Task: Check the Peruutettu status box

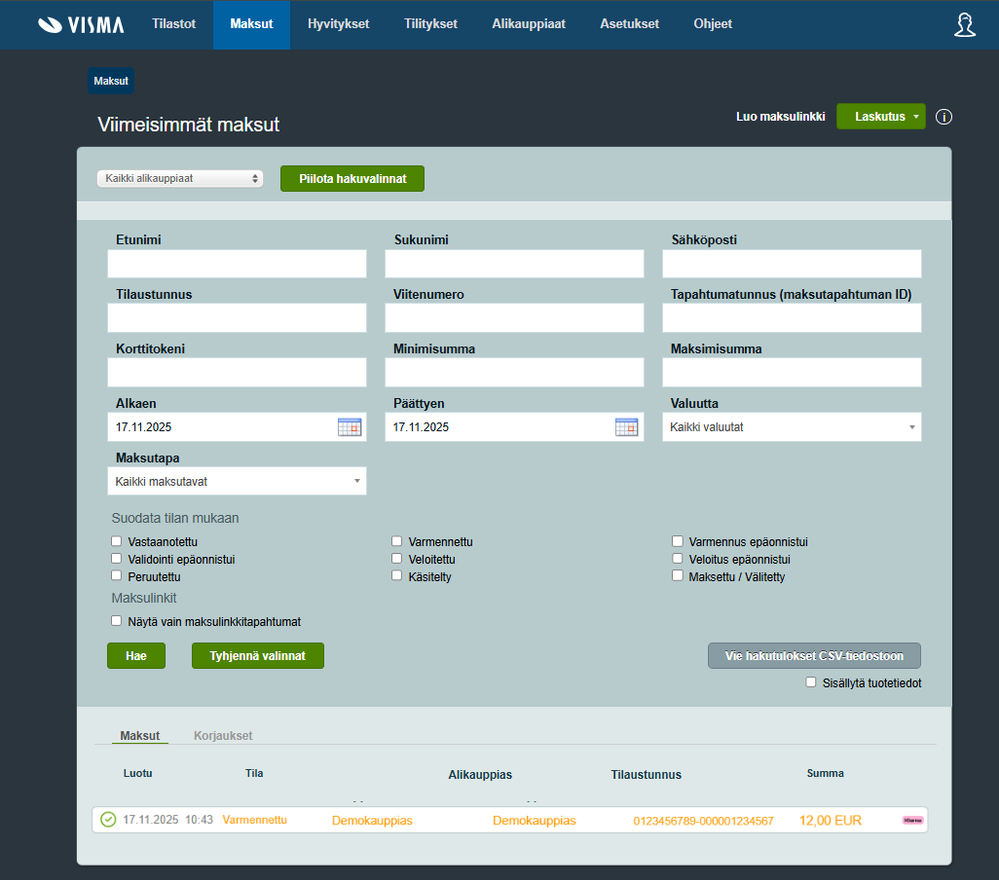Action: (116, 576)
